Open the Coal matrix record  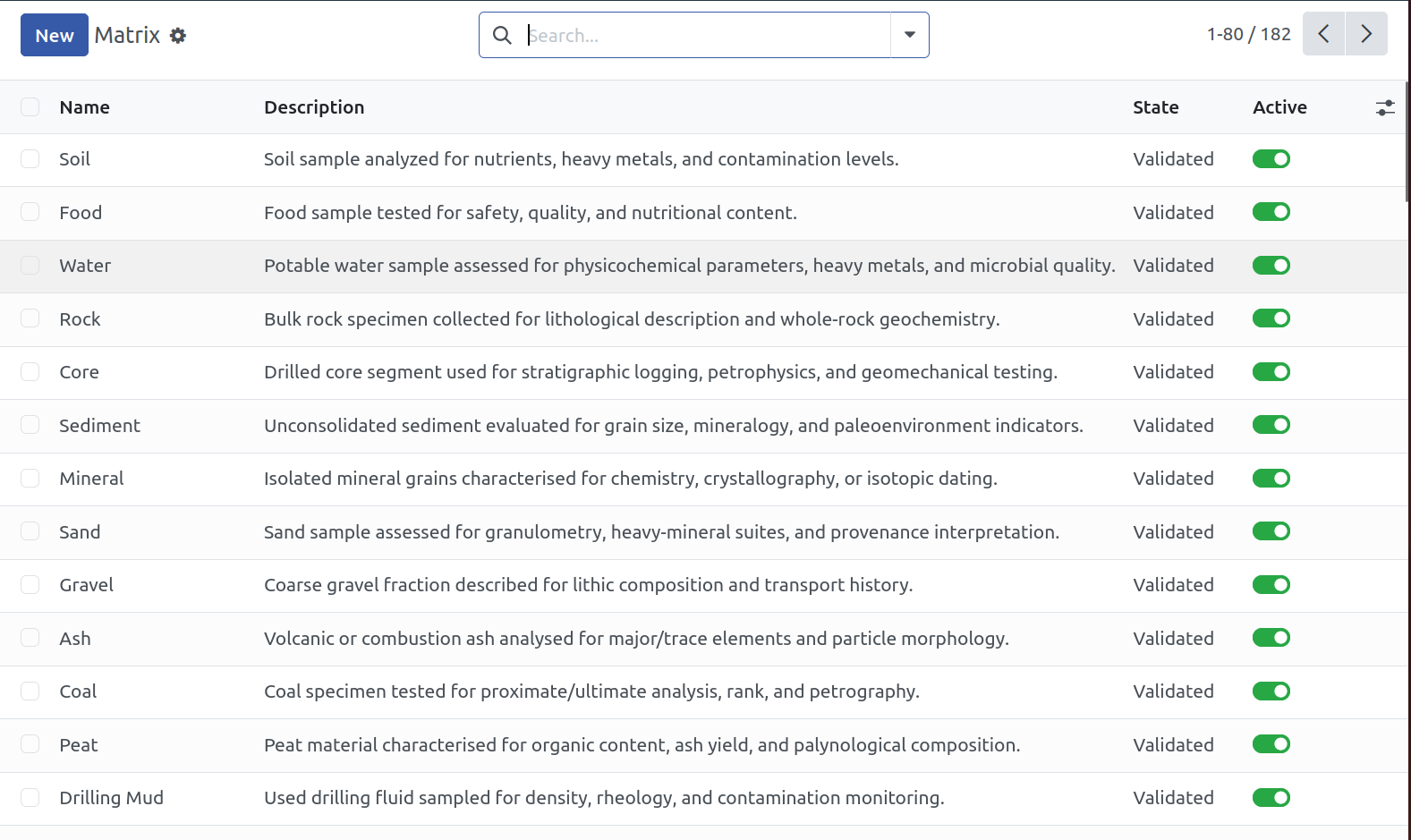pos(78,692)
